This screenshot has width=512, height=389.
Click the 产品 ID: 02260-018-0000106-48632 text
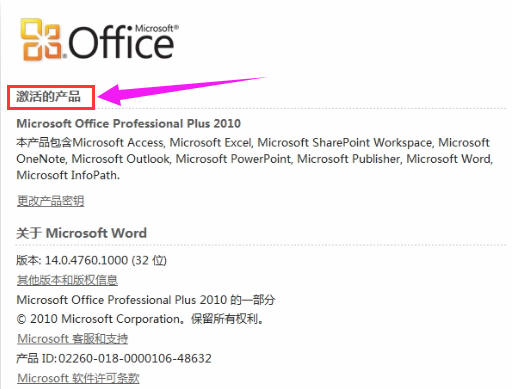pos(114,359)
